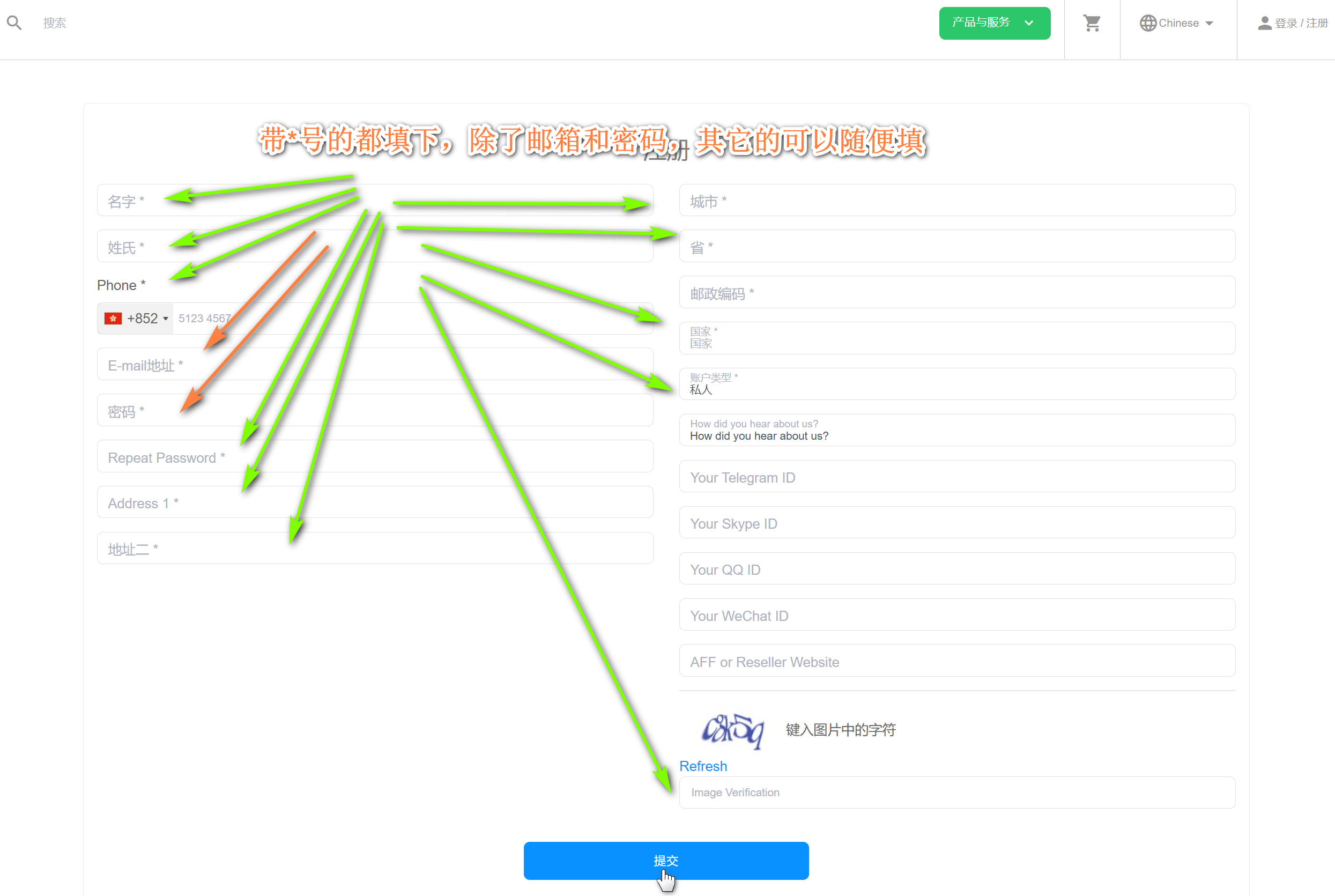Expand the Chinese language selector
Viewport: 1335px width, 896px height.
[x=1180, y=22]
